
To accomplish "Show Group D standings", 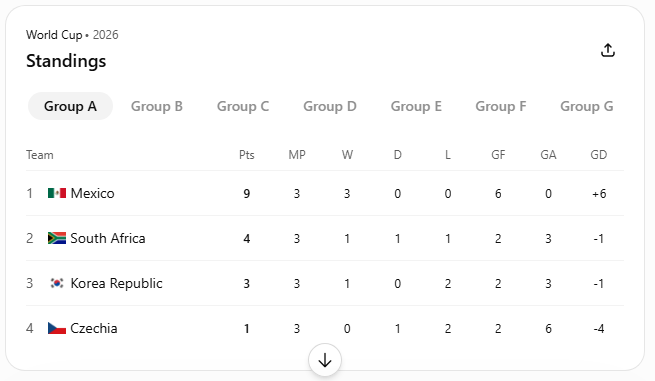I will click(x=330, y=106).
